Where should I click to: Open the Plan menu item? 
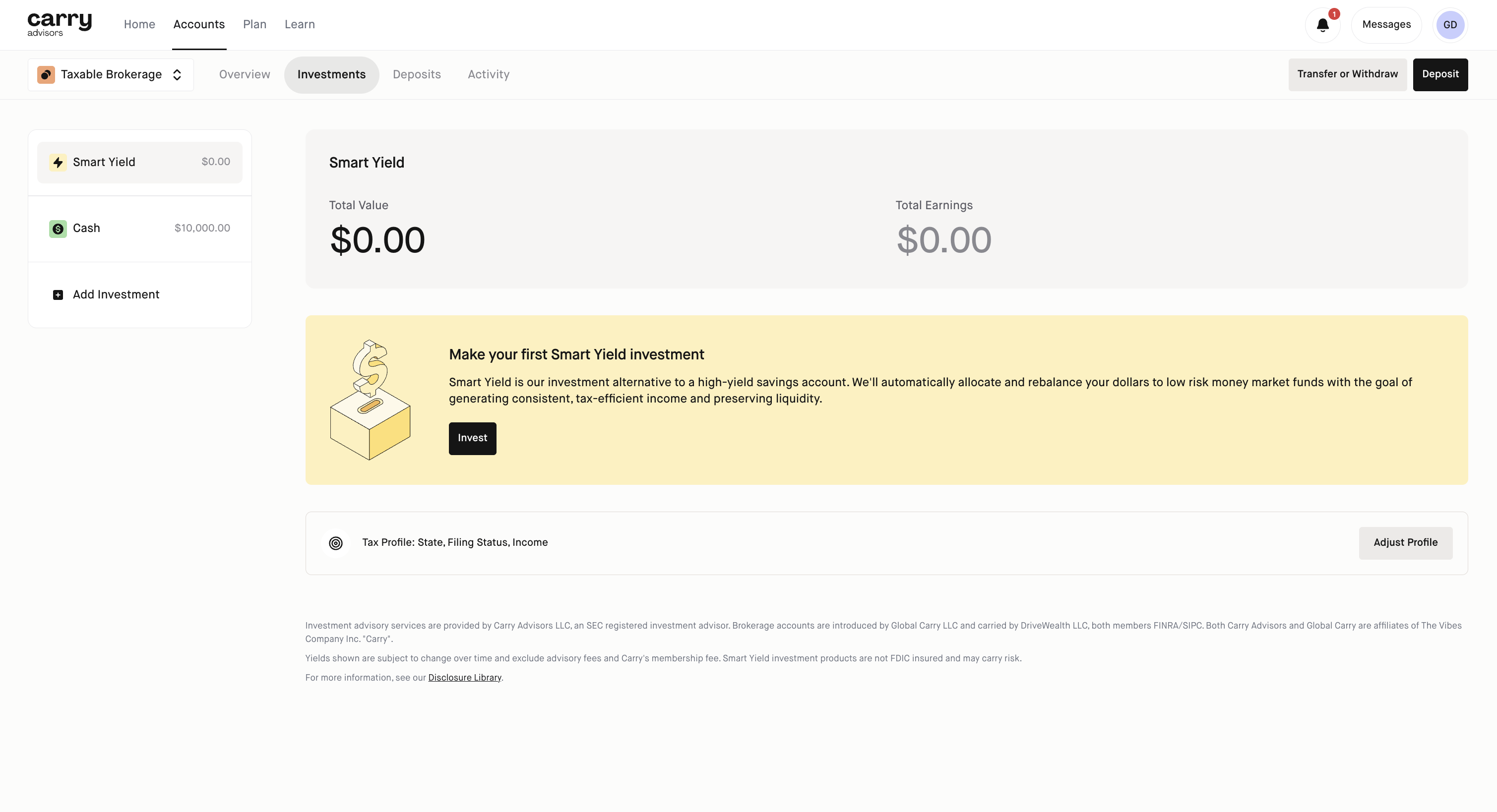click(254, 24)
